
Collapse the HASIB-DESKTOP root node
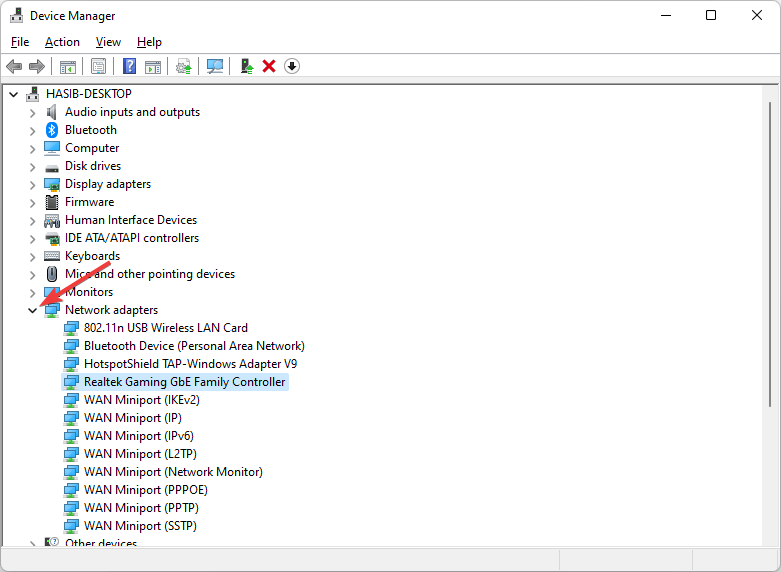coord(14,94)
